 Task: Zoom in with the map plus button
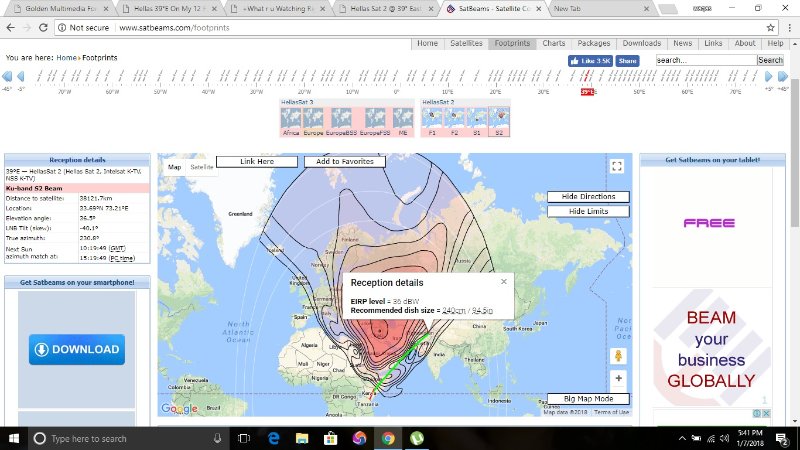tap(619, 378)
